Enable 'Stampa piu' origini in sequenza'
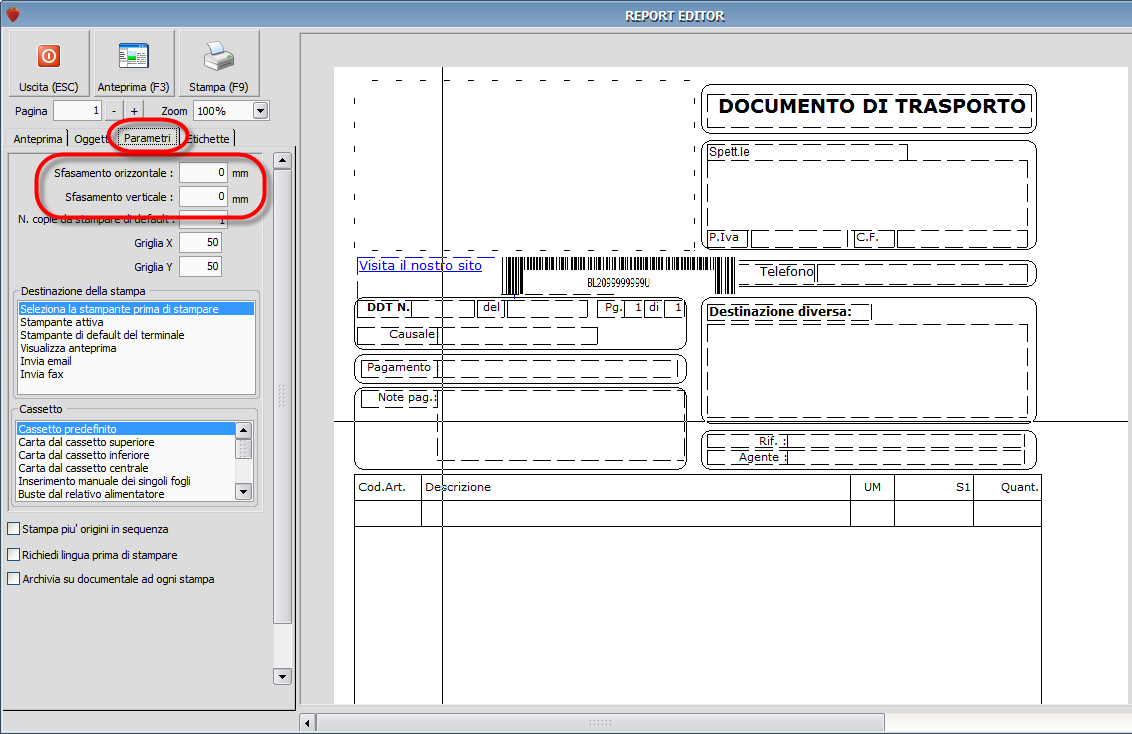Screen dimensions: 1132x734 pos(13,529)
